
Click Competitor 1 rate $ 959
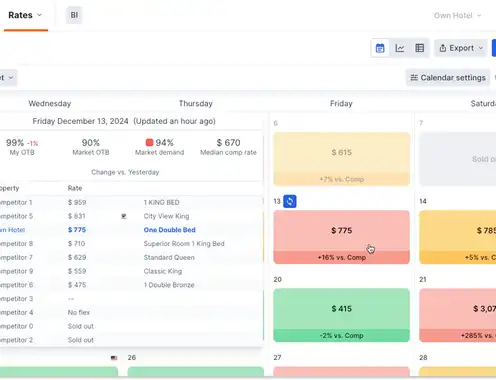pos(77,202)
